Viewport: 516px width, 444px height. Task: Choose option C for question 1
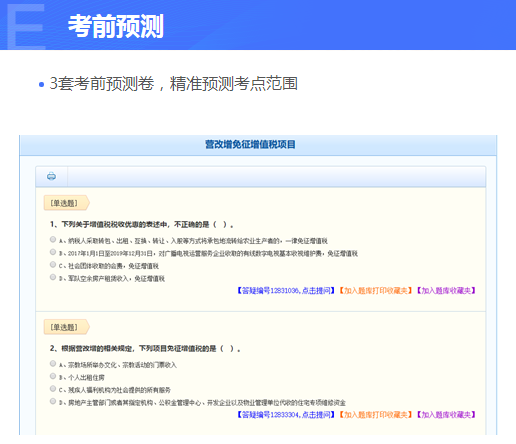coord(53,265)
